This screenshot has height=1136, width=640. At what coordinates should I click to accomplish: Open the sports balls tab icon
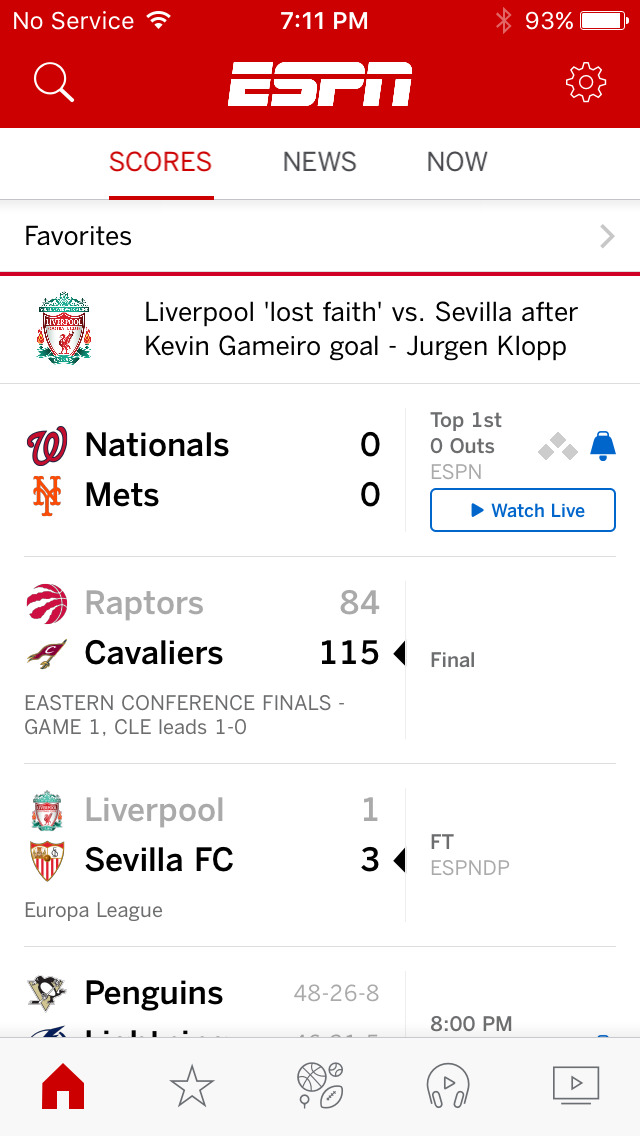point(320,1086)
